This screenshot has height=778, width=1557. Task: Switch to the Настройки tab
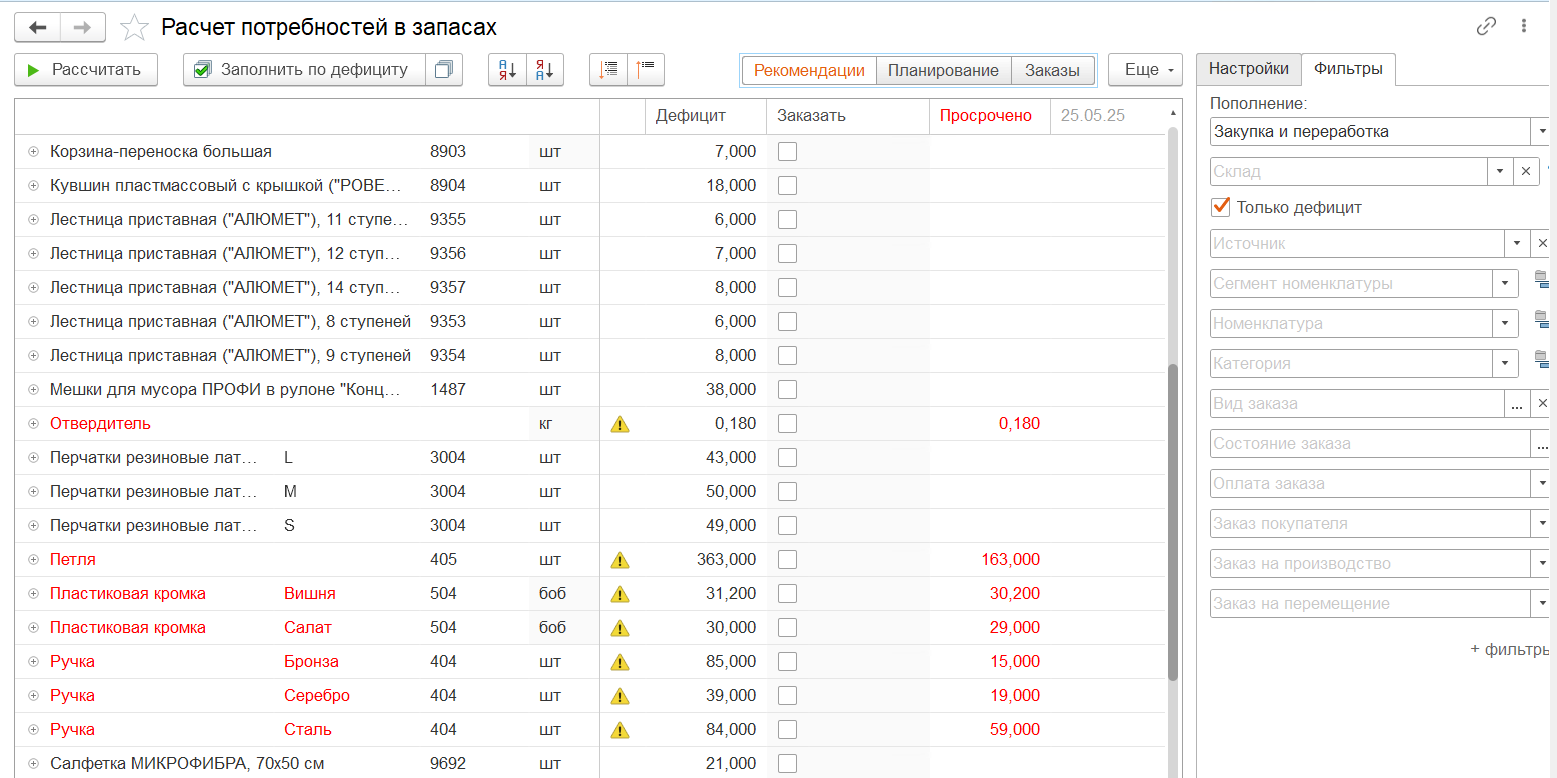(x=1248, y=69)
